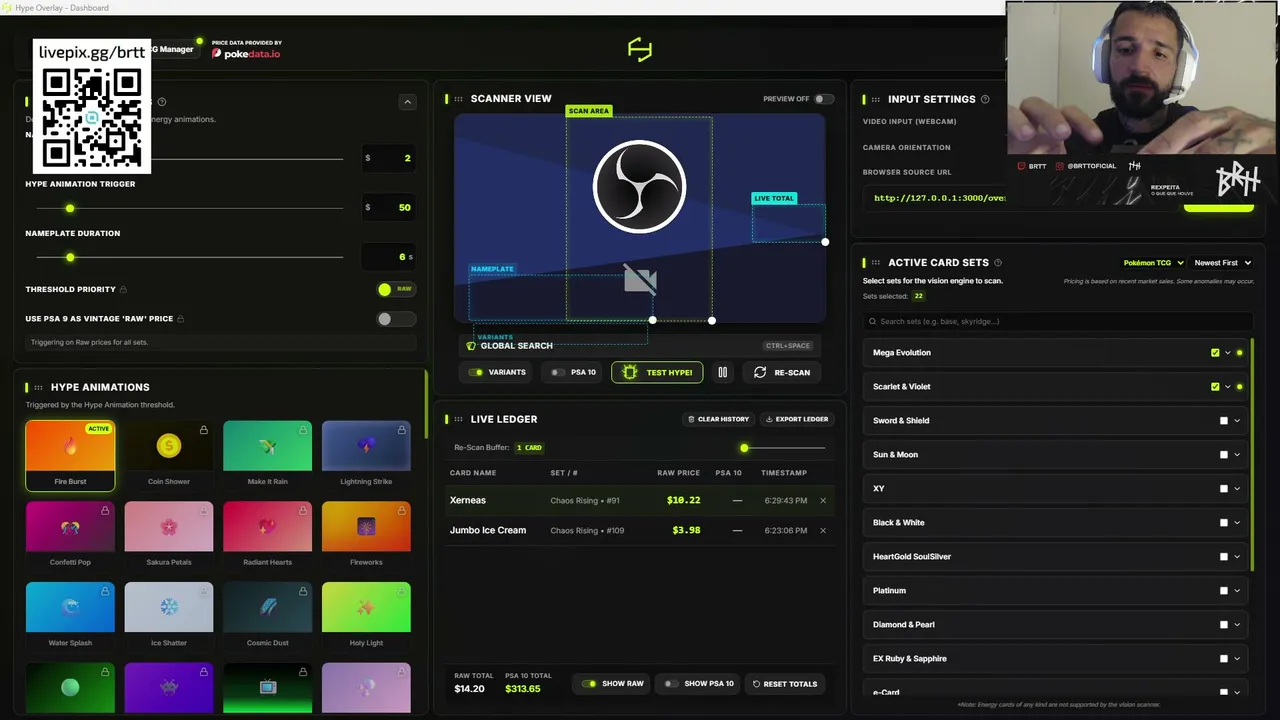Click the lock icon beside Threshold Priority
The image size is (1280, 720).
[123, 290]
